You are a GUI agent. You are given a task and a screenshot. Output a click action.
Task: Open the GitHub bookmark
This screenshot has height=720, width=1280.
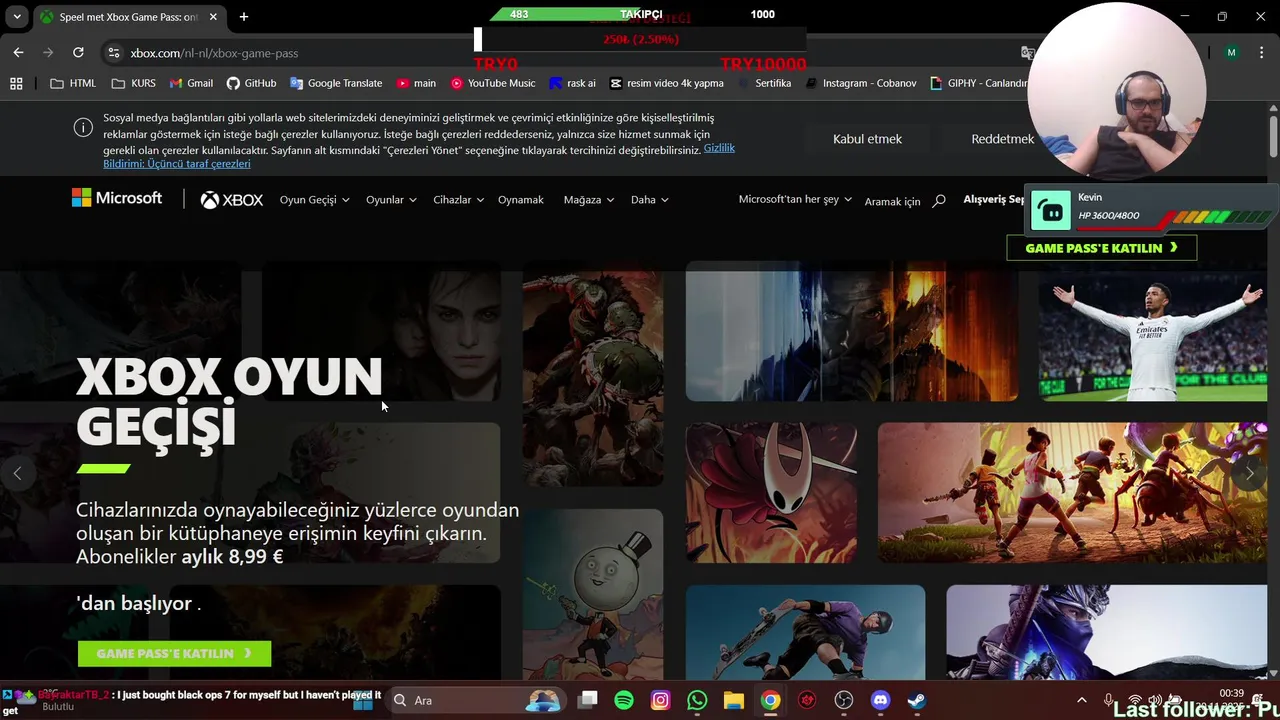coord(251,83)
